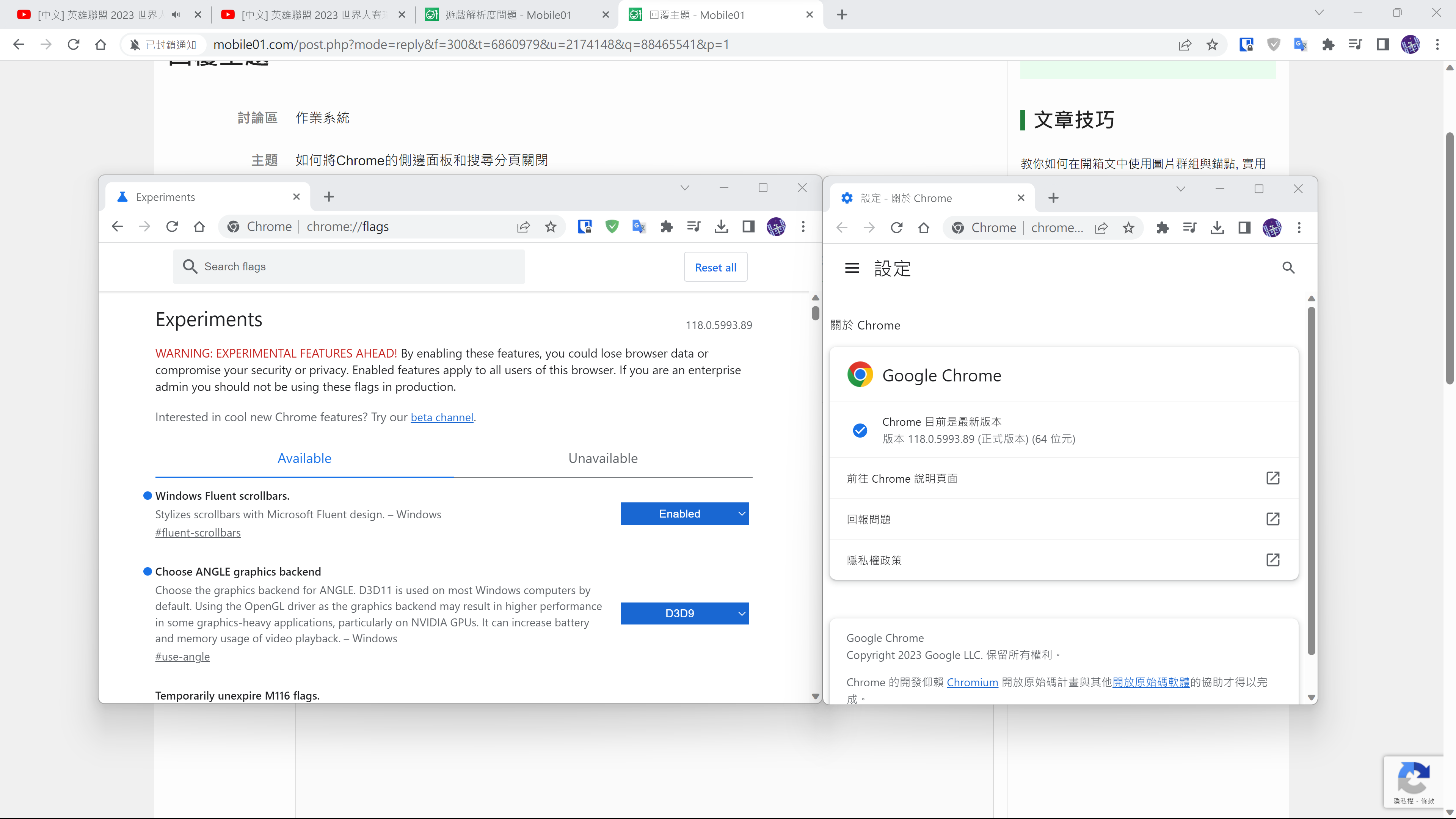Screen dimensions: 1456x819
Task: Click the search icon in Chrome settings page
Action: click(x=1289, y=268)
